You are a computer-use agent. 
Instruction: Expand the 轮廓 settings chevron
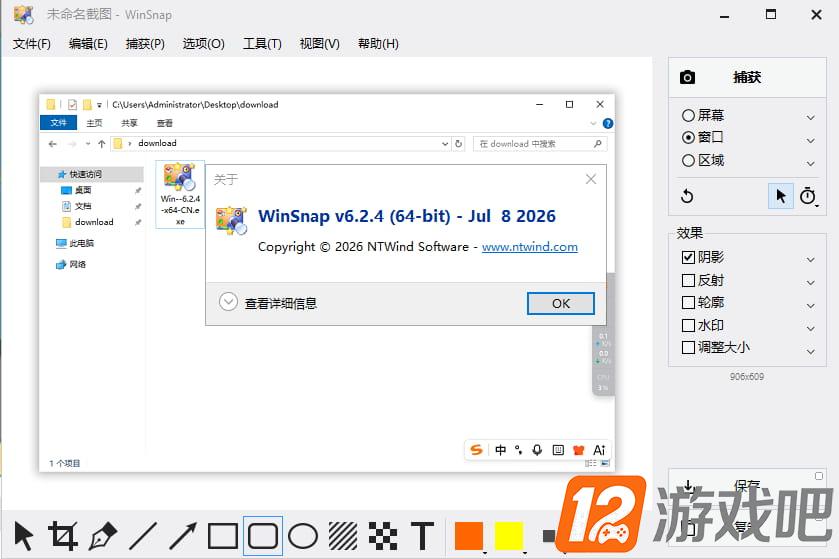[x=811, y=305]
